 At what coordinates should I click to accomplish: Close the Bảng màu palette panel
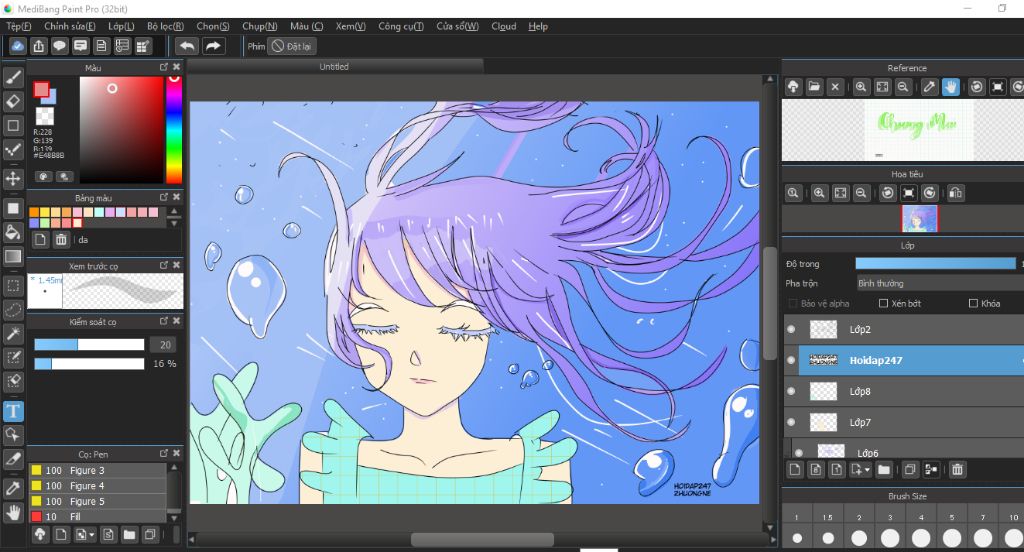[176, 197]
